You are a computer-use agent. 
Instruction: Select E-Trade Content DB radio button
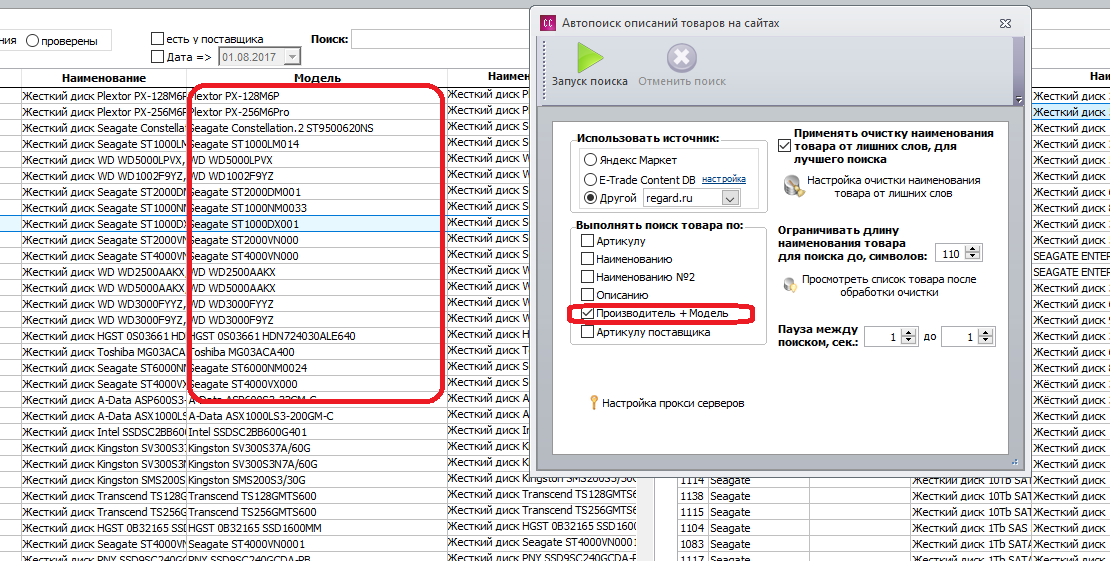click(590, 179)
